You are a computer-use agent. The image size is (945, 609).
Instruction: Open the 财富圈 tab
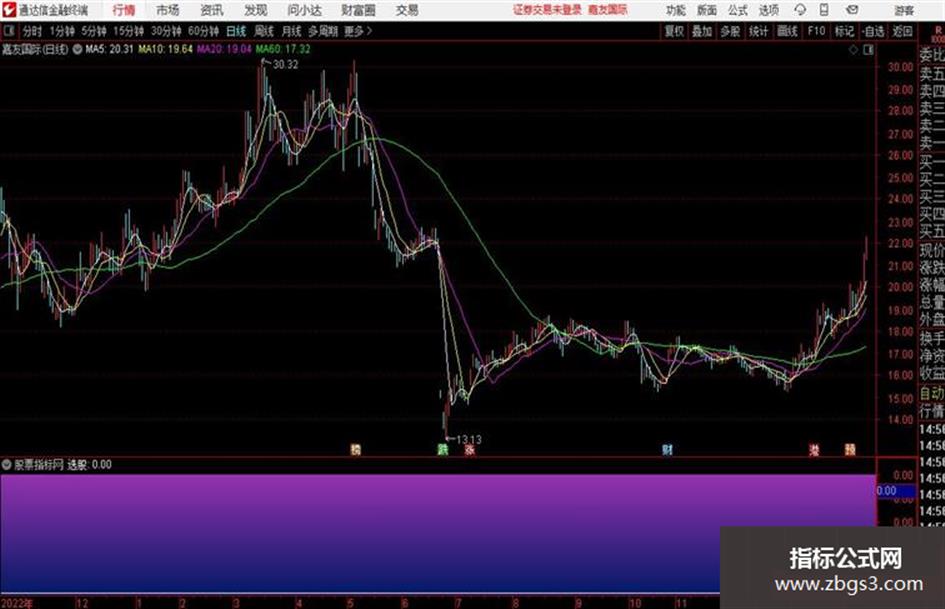[x=358, y=10]
